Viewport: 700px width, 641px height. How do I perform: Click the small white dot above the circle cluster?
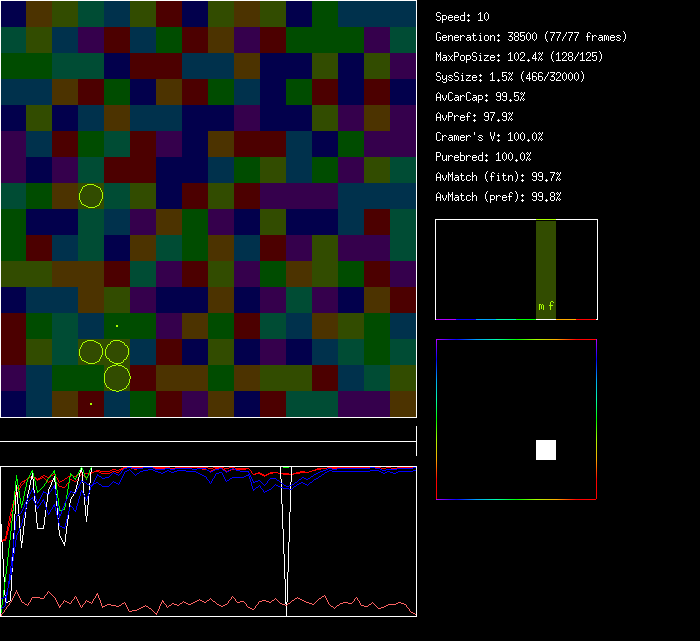[117, 326]
